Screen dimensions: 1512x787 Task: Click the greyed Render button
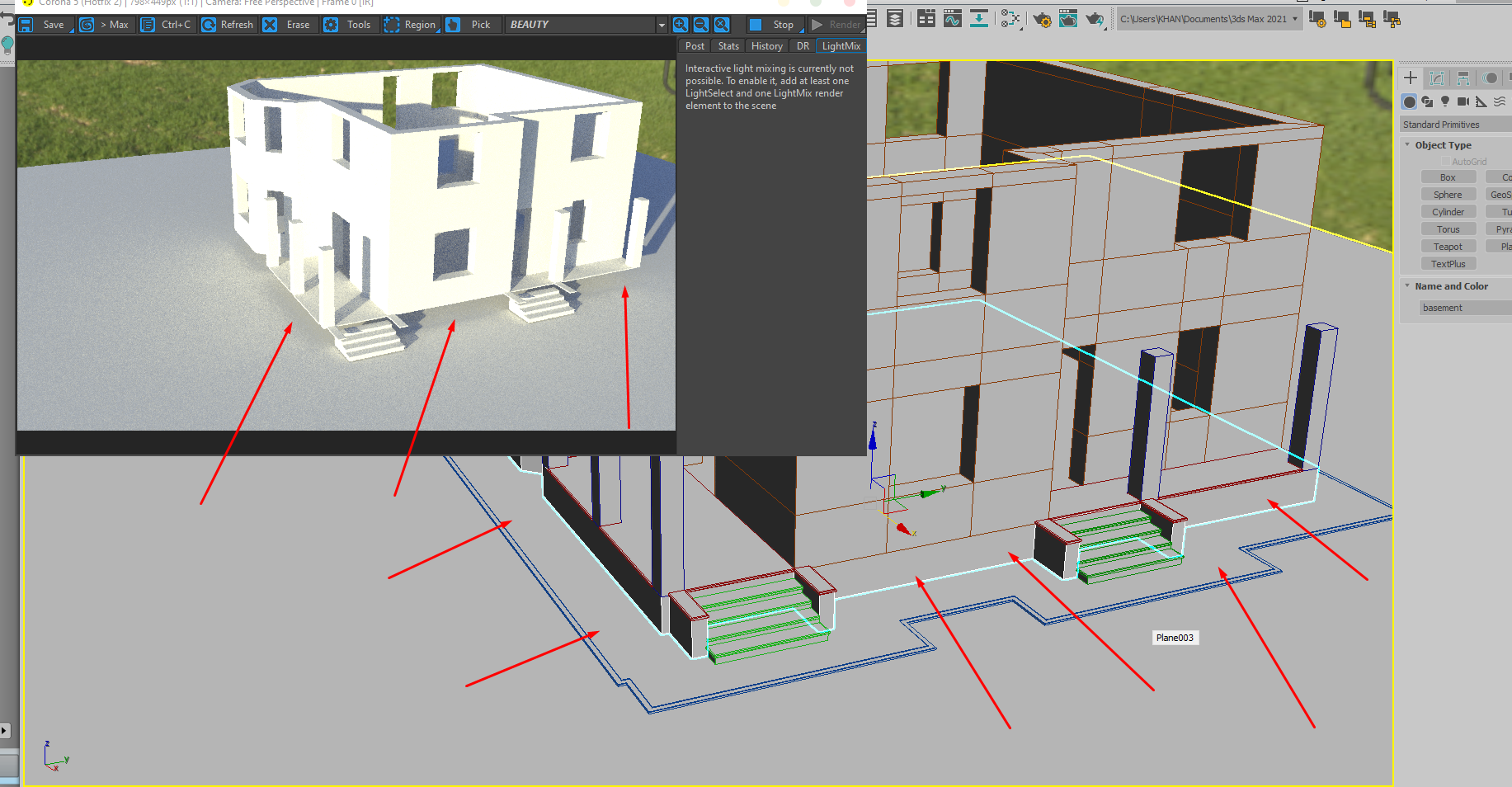pyautogui.click(x=836, y=25)
